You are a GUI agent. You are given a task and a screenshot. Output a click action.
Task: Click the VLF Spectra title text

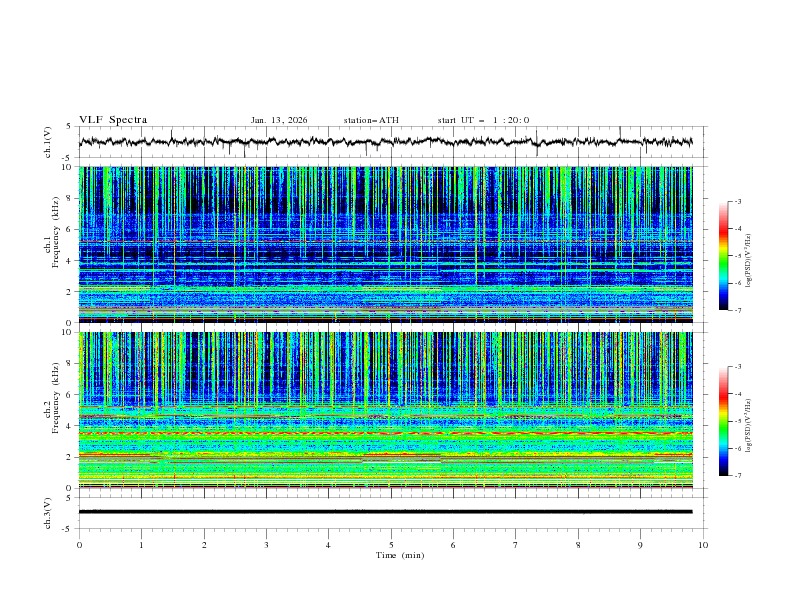tap(113, 120)
